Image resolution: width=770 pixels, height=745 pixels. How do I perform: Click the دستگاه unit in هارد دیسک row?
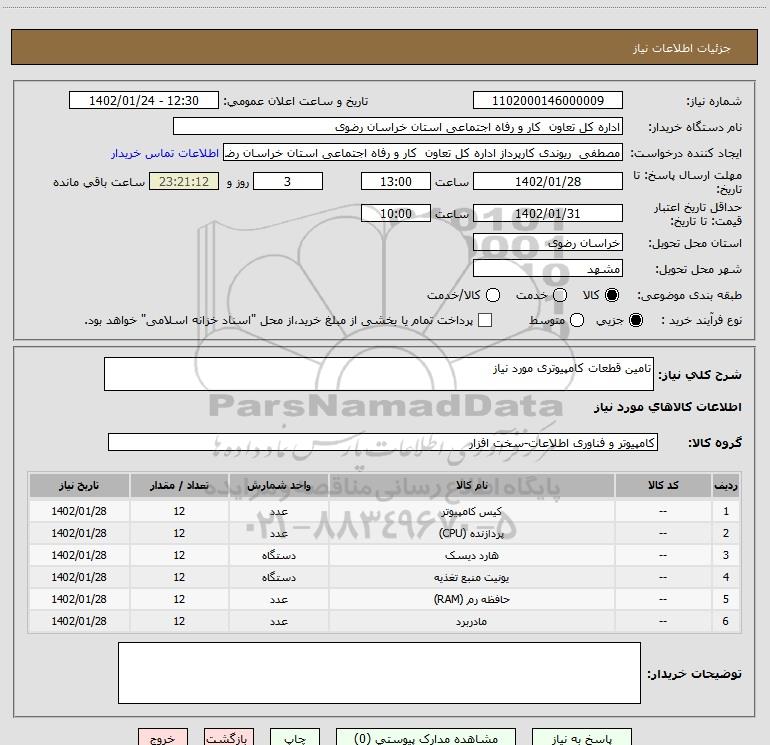278,555
